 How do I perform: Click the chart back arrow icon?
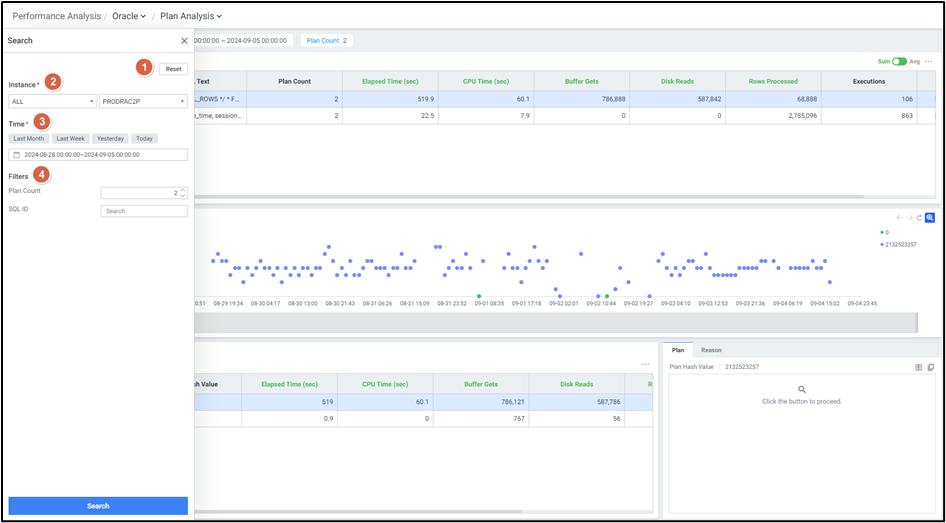click(899, 217)
